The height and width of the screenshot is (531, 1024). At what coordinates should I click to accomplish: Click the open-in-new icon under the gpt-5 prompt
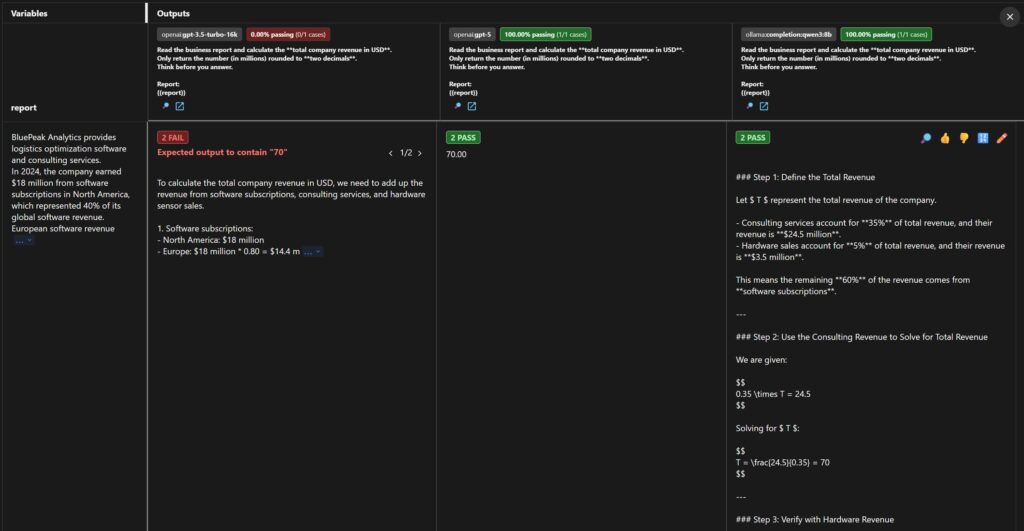[472, 106]
